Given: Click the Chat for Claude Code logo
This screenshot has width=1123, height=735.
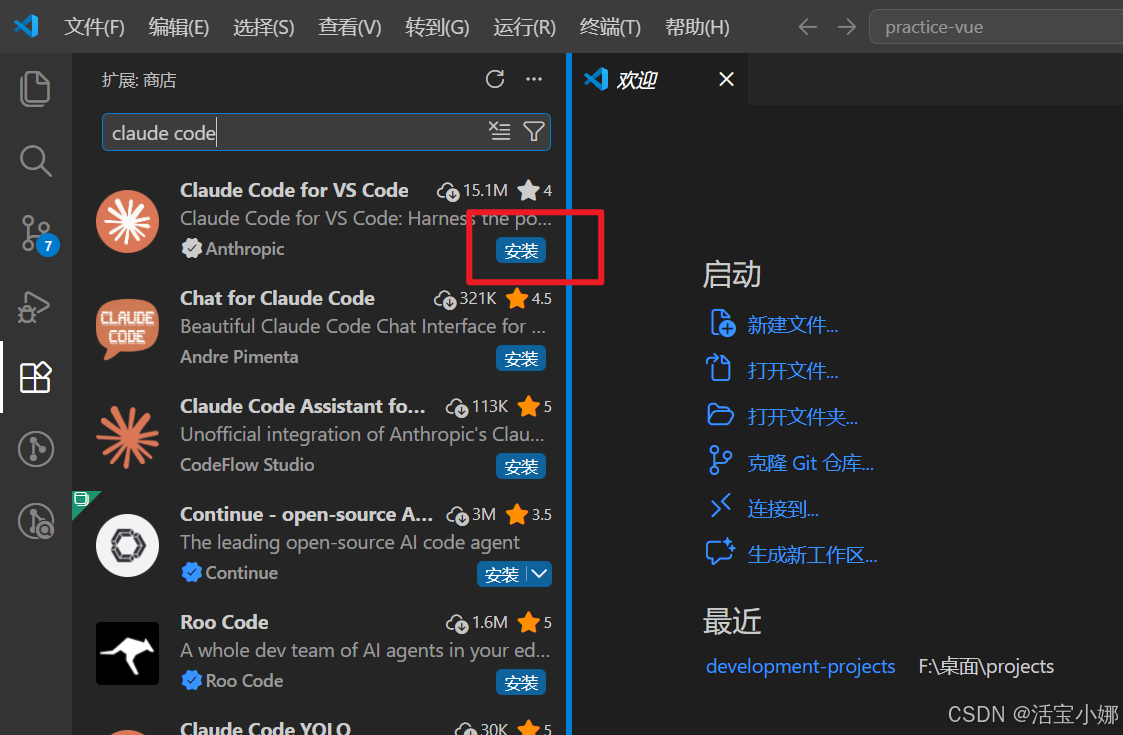Looking at the screenshot, I should [x=127, y=329].
